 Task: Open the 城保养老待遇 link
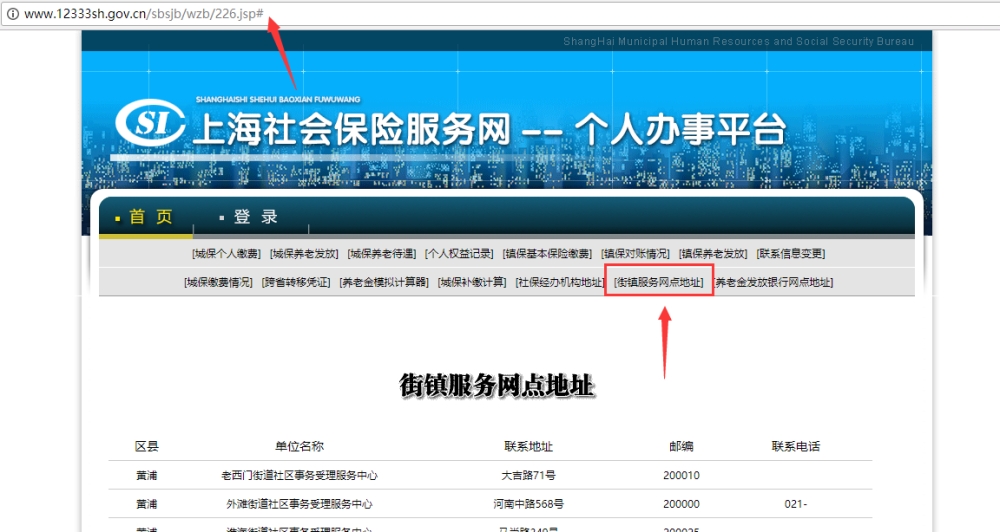[381, 254]
